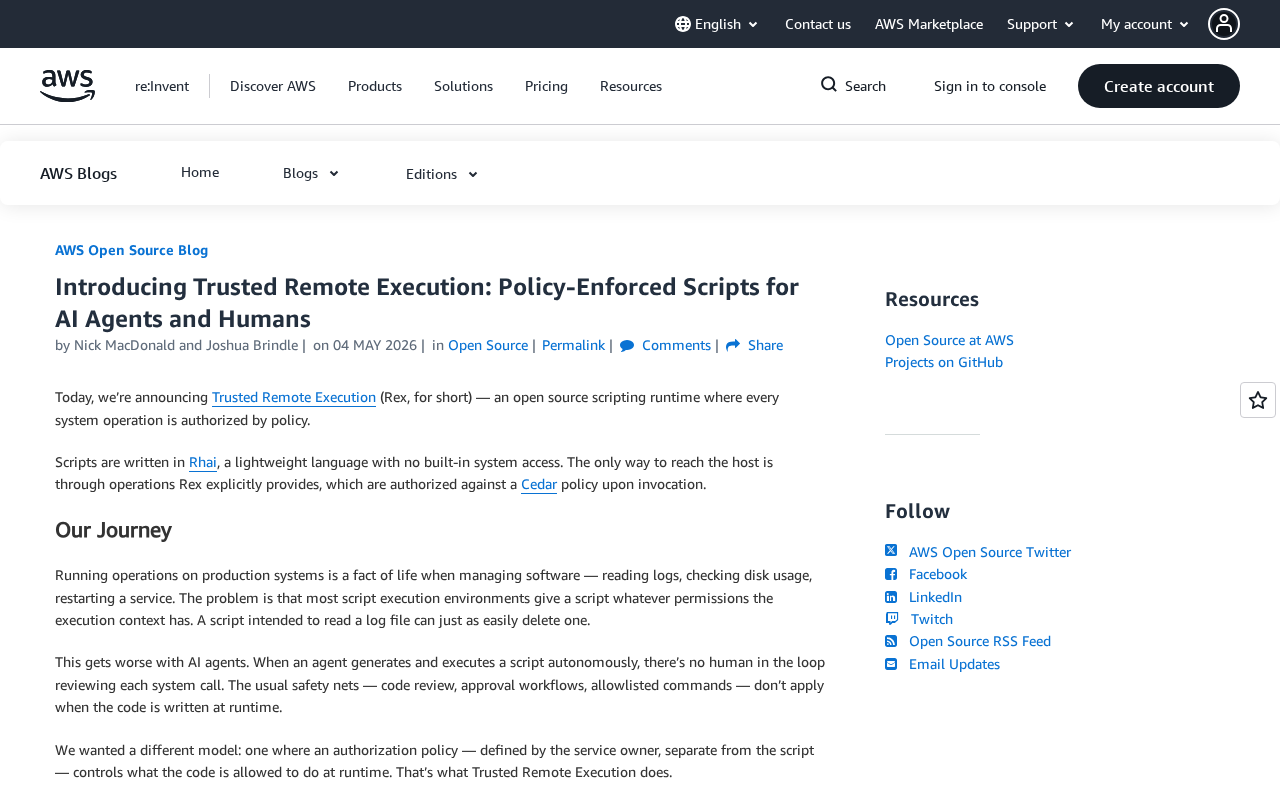Screen dimensions: 1280x800
Task: Click the search magnifier icon
Action: (x=829, y=85)
